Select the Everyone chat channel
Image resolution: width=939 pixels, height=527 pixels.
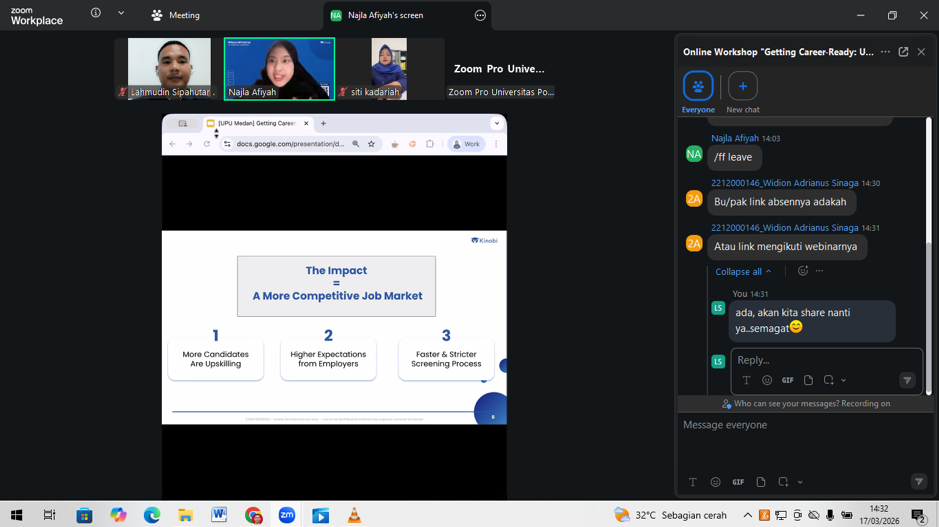698,86
